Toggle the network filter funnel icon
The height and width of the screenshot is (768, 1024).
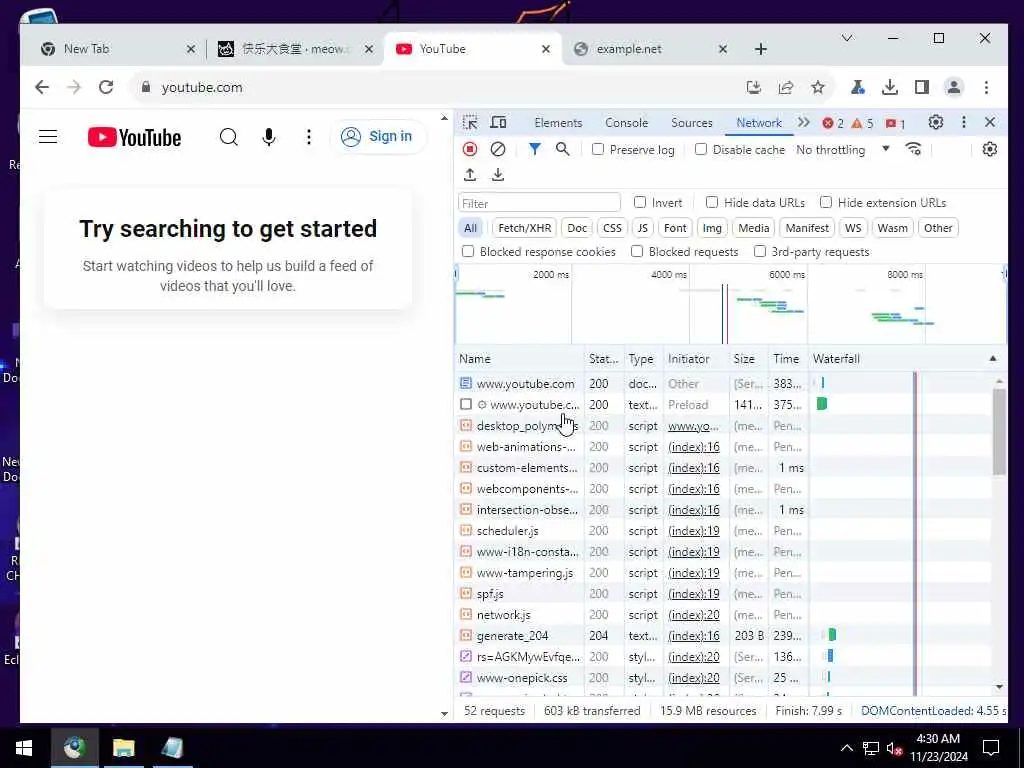[534, 149]
